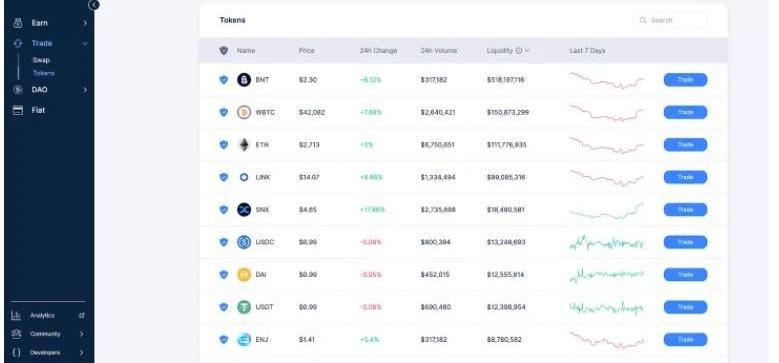Click the USDT tether logo icon
The height and width of the screenshot is (363, 779).
tap(244, 307)
